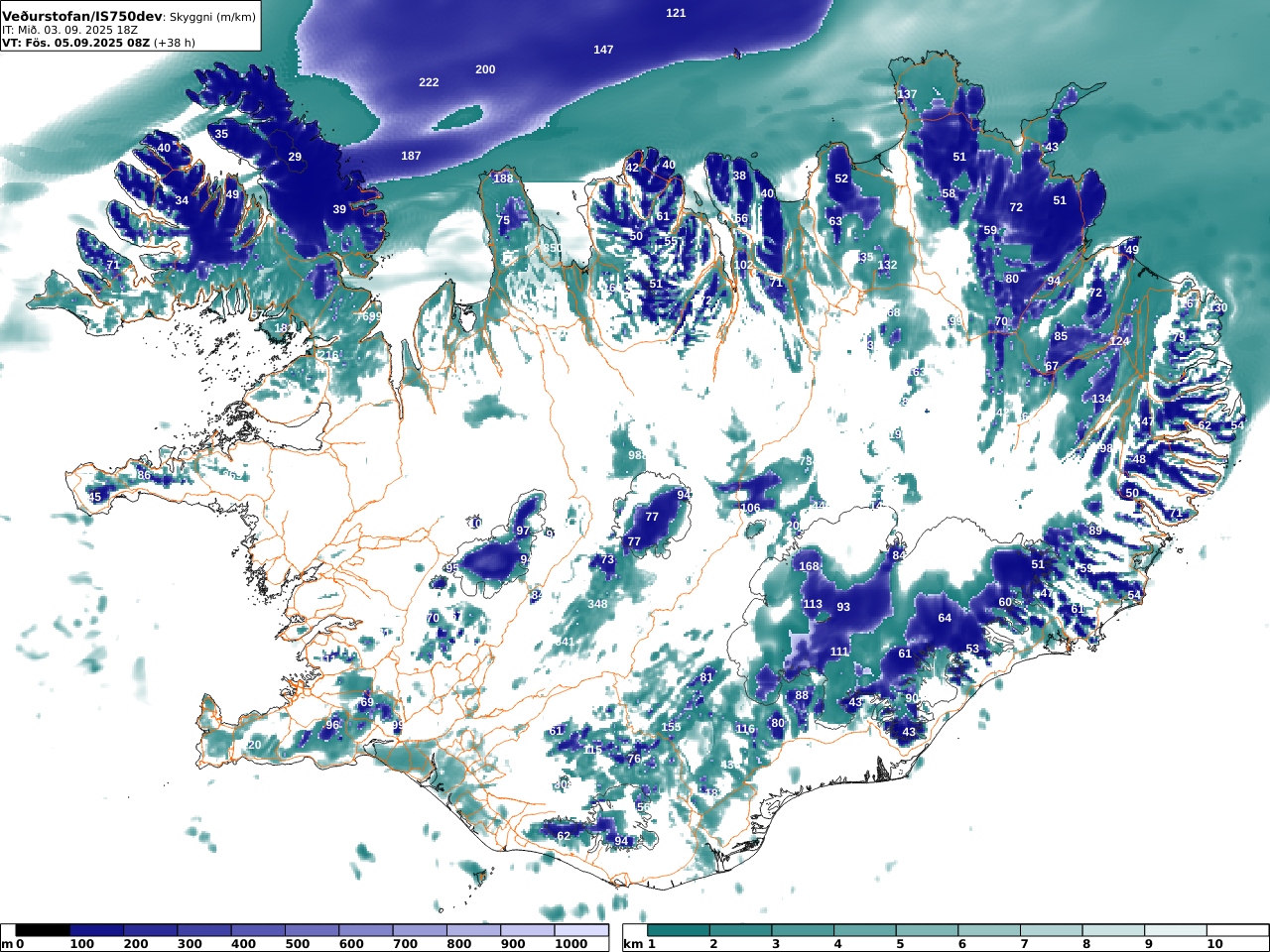The image size is (1270, 952).
Task: Click the 45 value at Snæfellsnes tip
Action: [94, 497]
